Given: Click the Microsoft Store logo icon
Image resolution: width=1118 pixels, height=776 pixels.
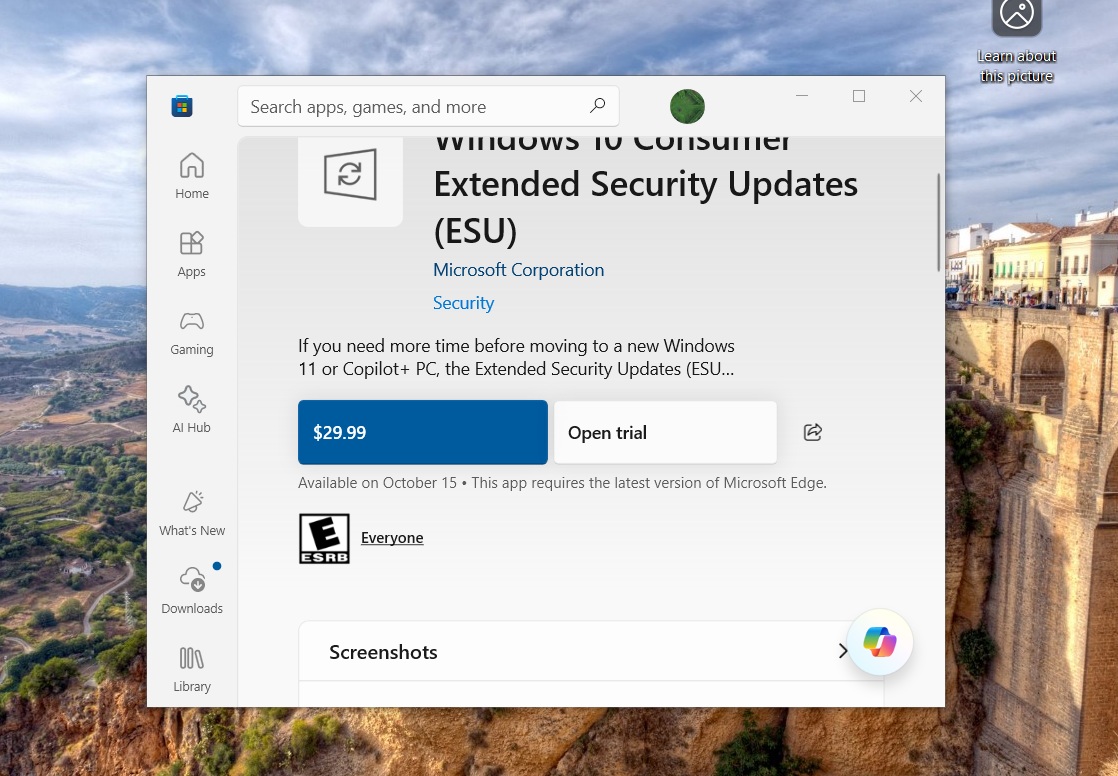Looking at the screenshot, I should 182,106.
